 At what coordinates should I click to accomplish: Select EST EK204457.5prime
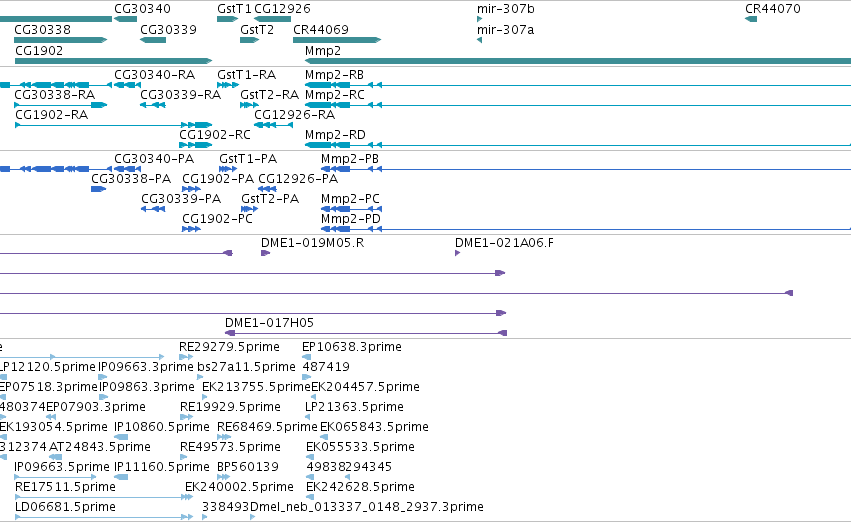click(x=365, y=387)
